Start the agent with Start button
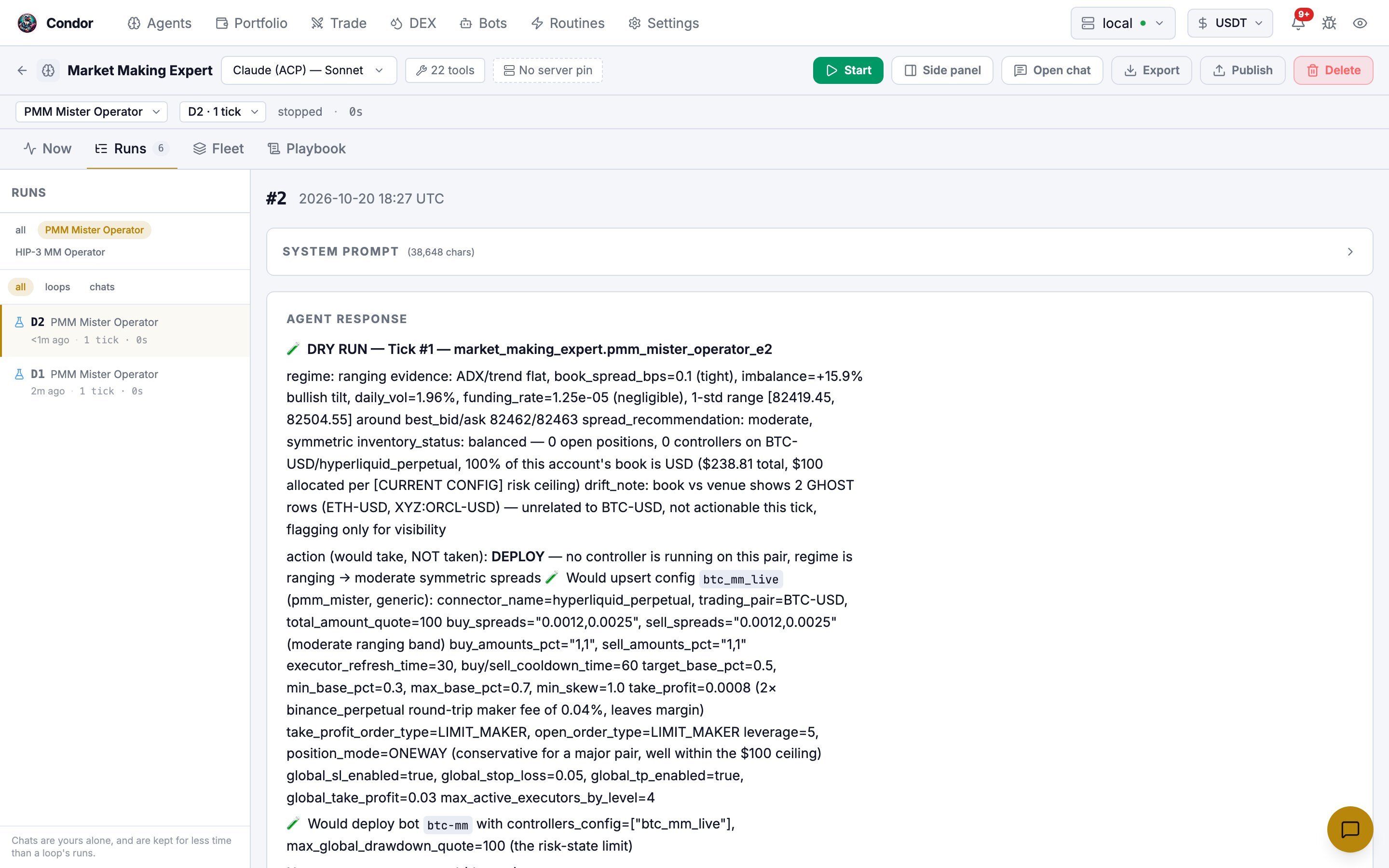This screenshot has width=1389, height=868. point(848,70)
